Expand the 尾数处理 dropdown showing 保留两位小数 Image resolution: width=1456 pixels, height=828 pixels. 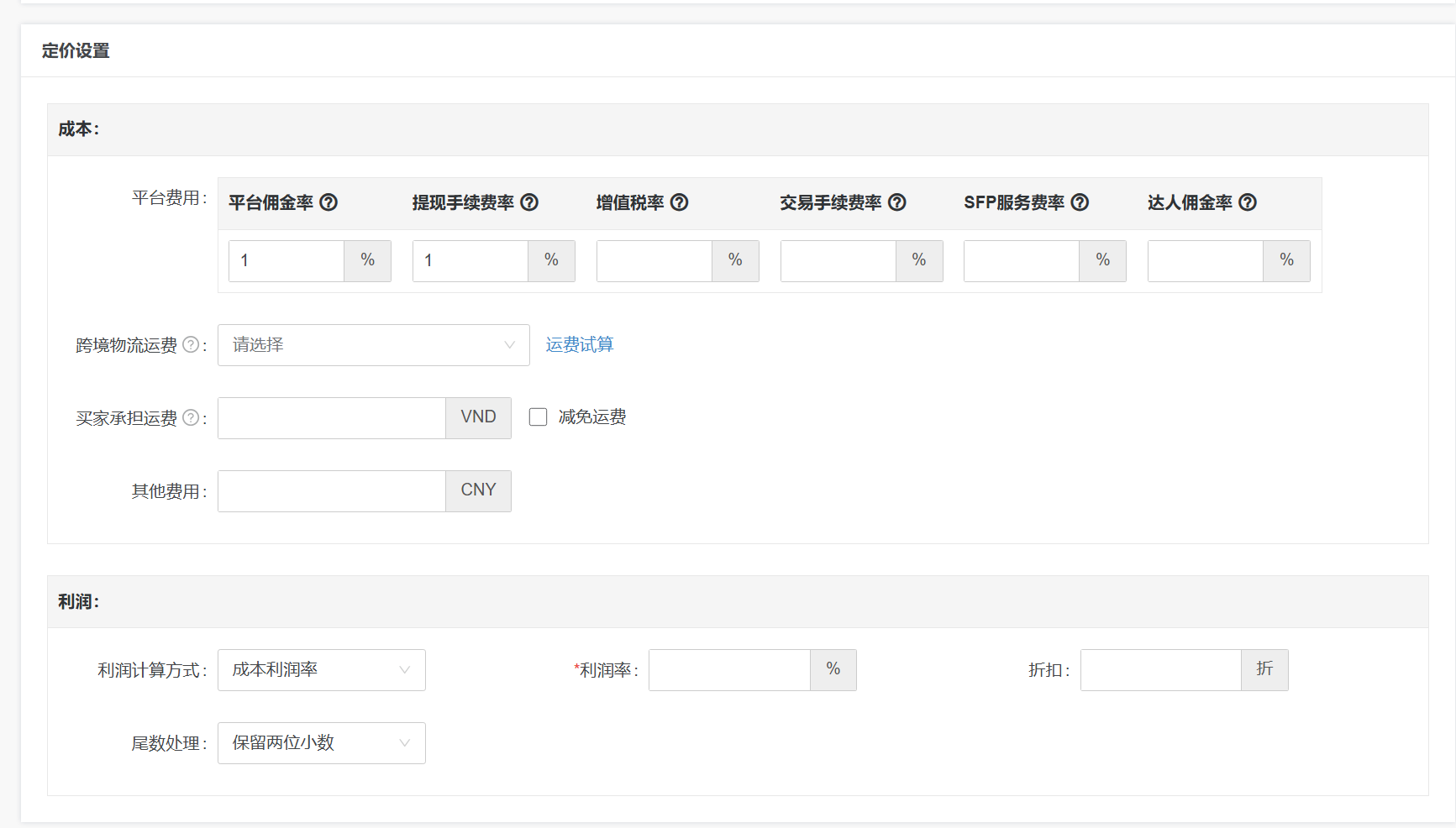point(321,742)
